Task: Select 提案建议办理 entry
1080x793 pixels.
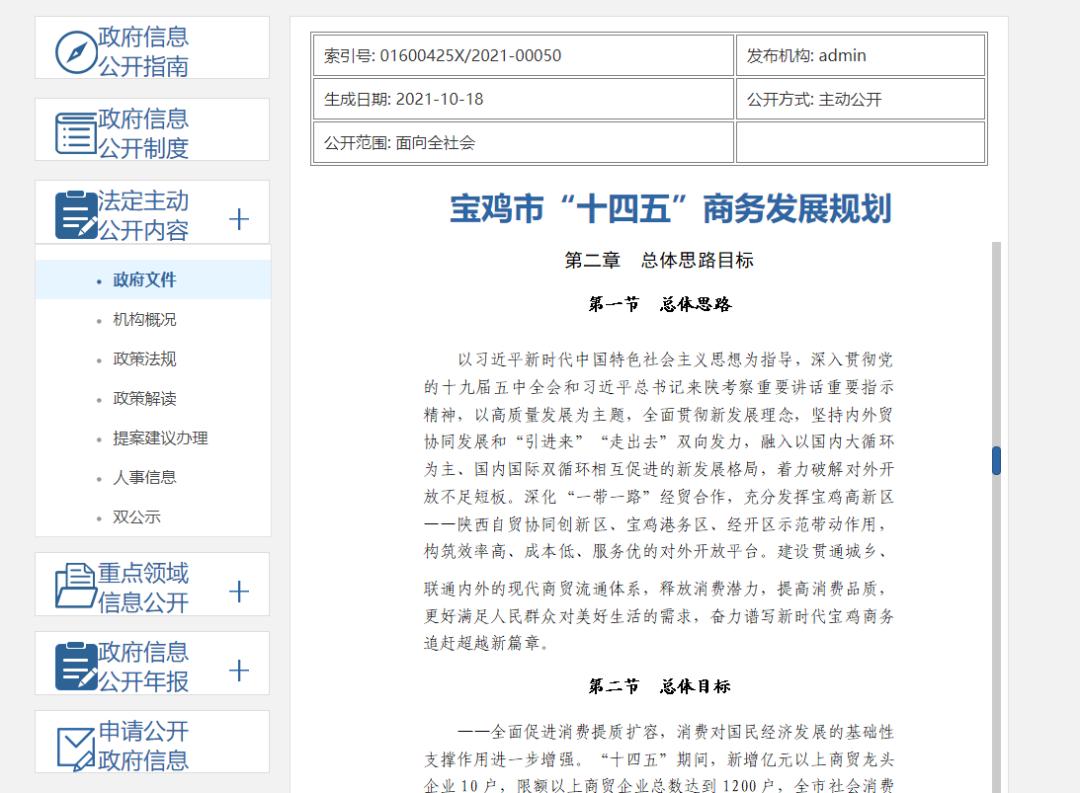Action: pos(160,438)
